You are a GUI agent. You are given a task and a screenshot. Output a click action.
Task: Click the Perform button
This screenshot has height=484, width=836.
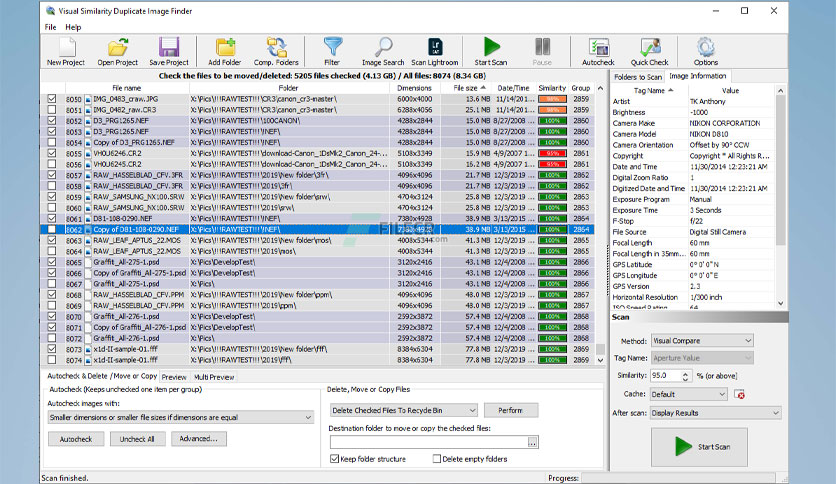click(510, 410)
